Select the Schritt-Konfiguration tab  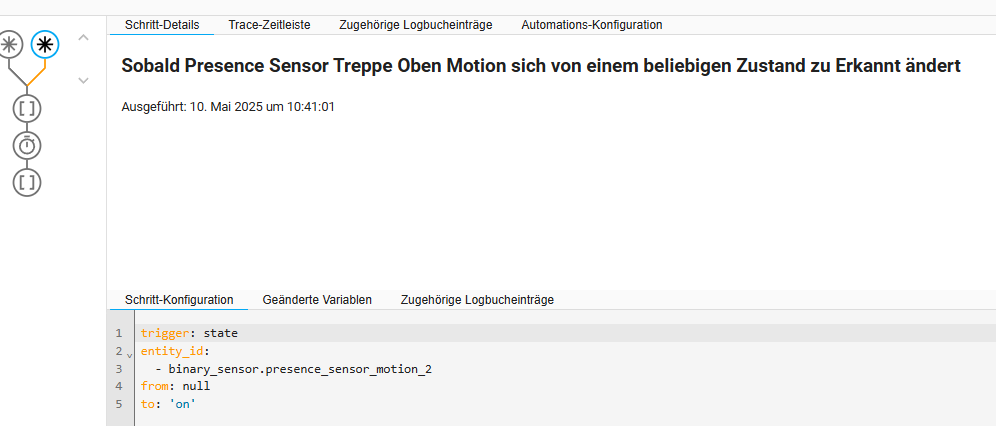179,300
